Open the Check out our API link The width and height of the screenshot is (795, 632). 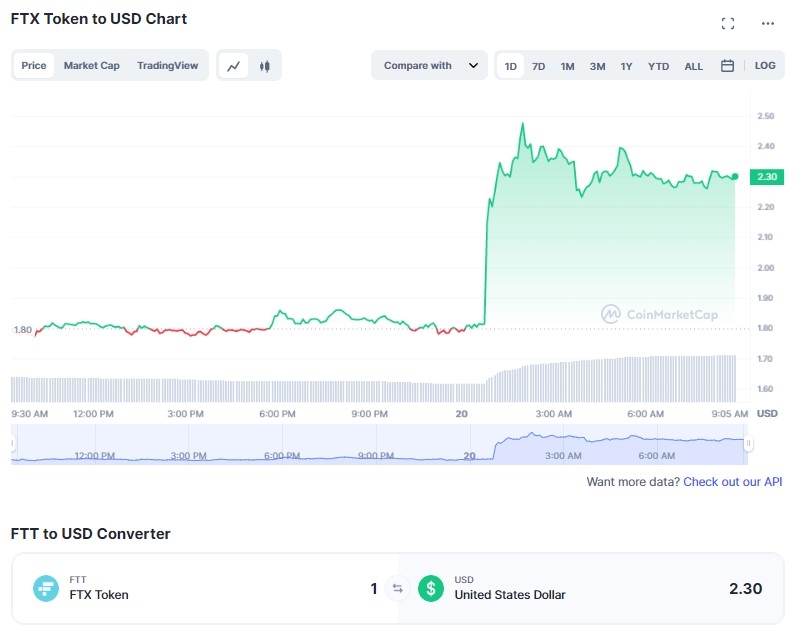click(734, 482)
